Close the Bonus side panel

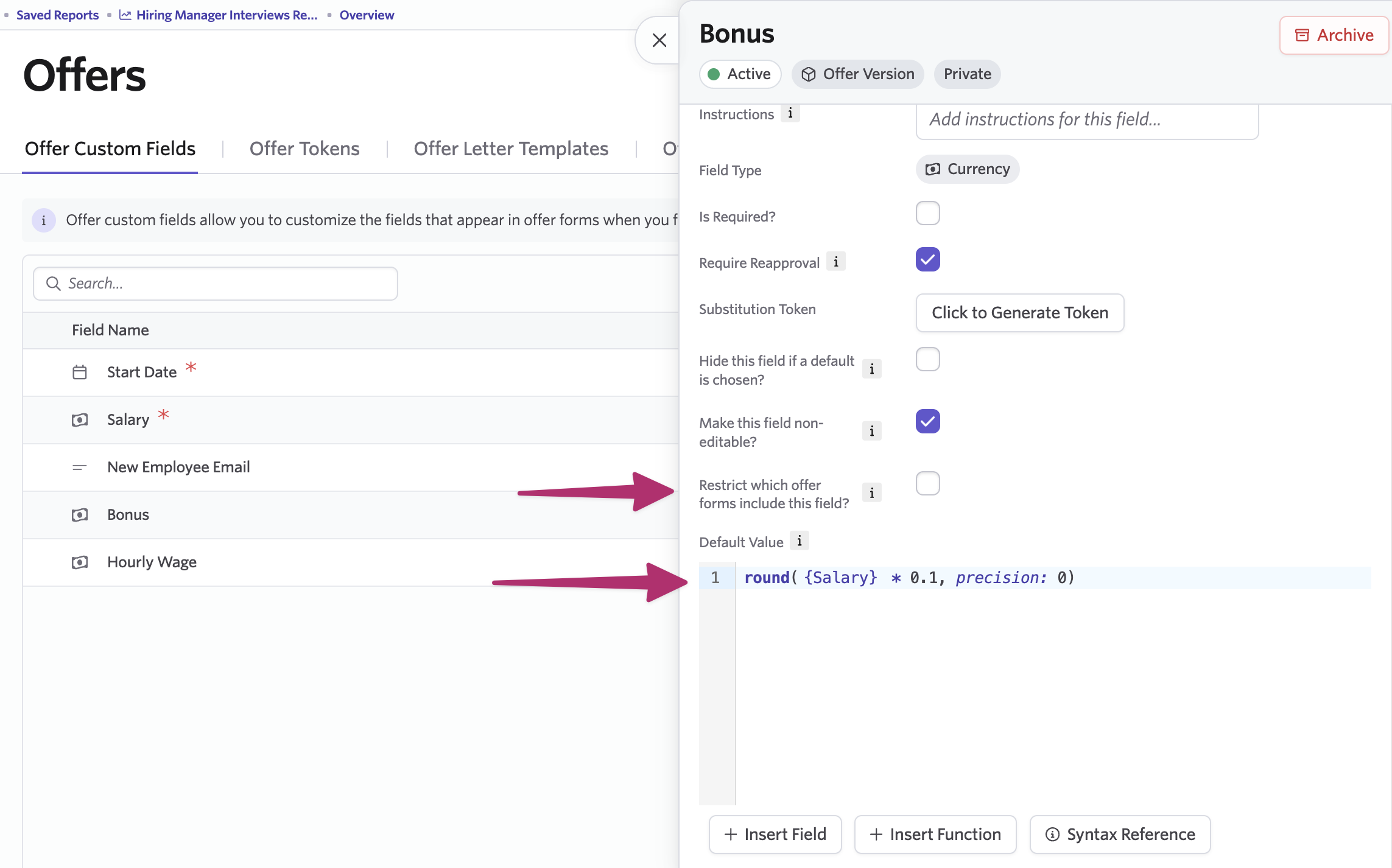(659, 40)
